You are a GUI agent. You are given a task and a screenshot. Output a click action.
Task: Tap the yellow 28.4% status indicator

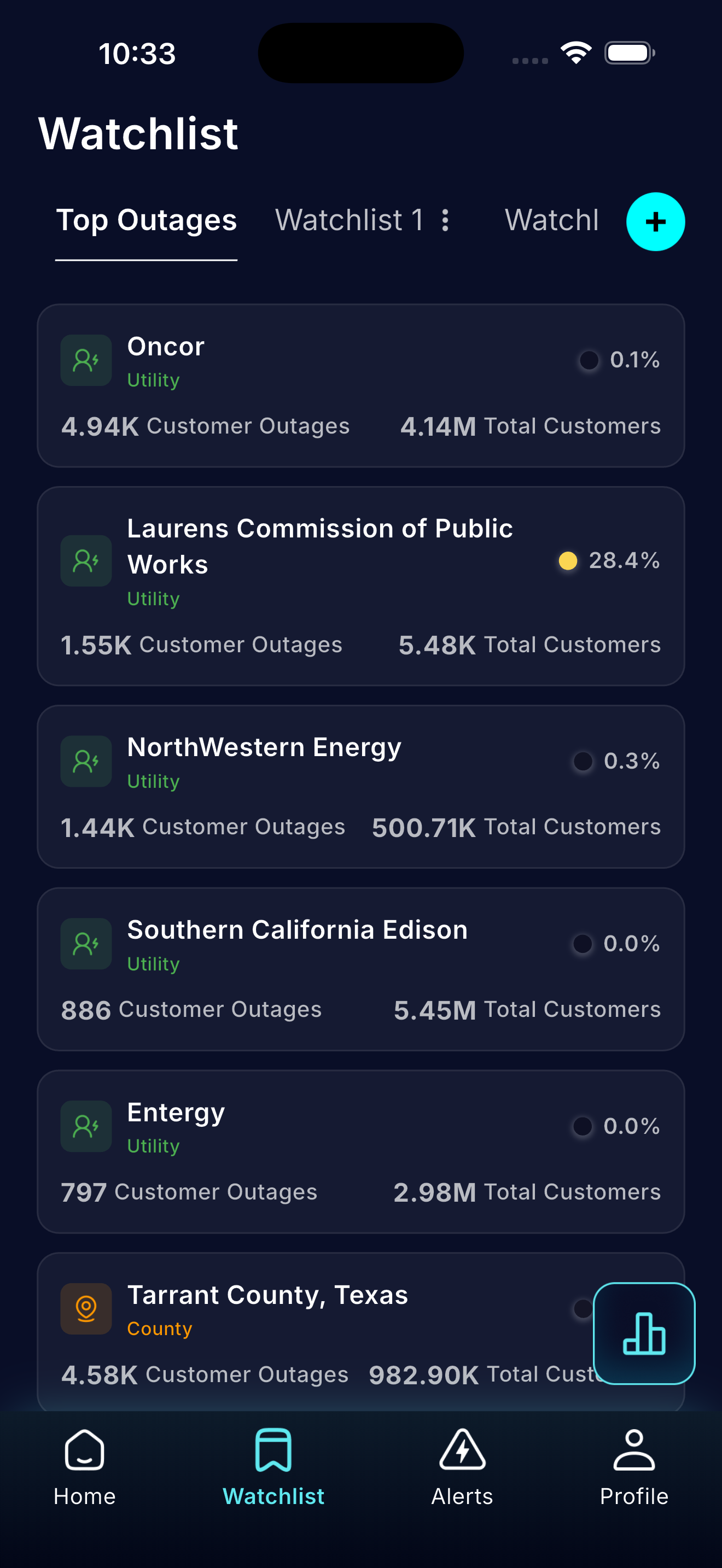pos(568,560)
